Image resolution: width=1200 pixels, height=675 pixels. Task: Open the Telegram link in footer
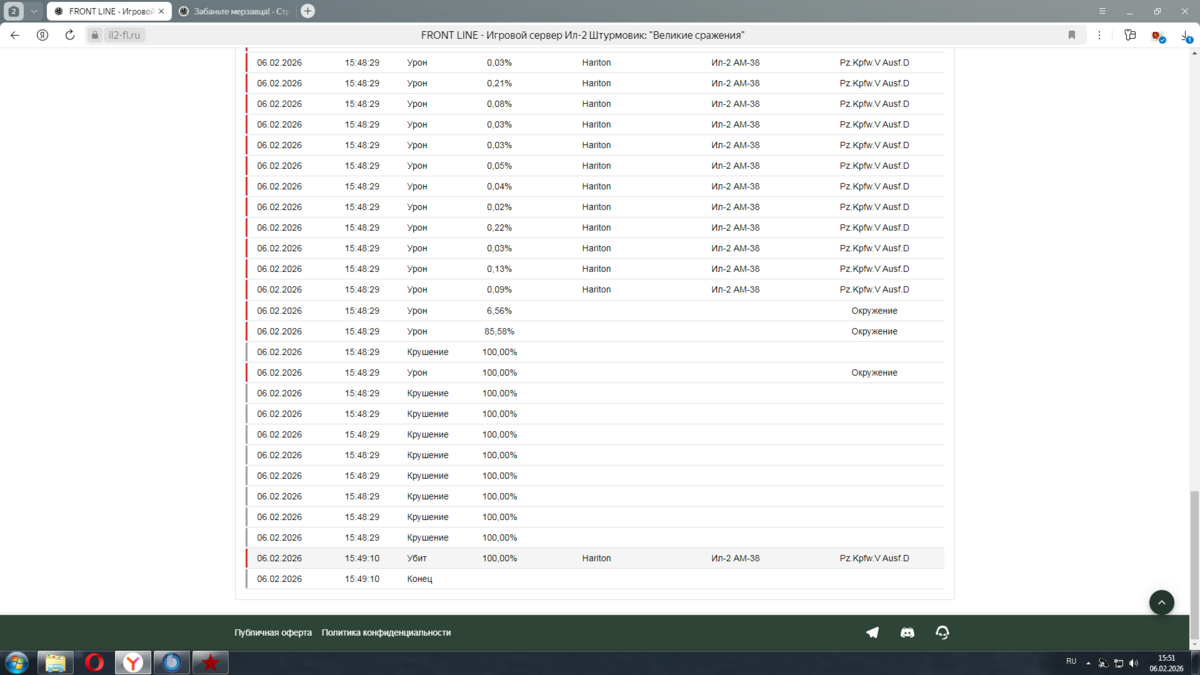tap(872, 632)
